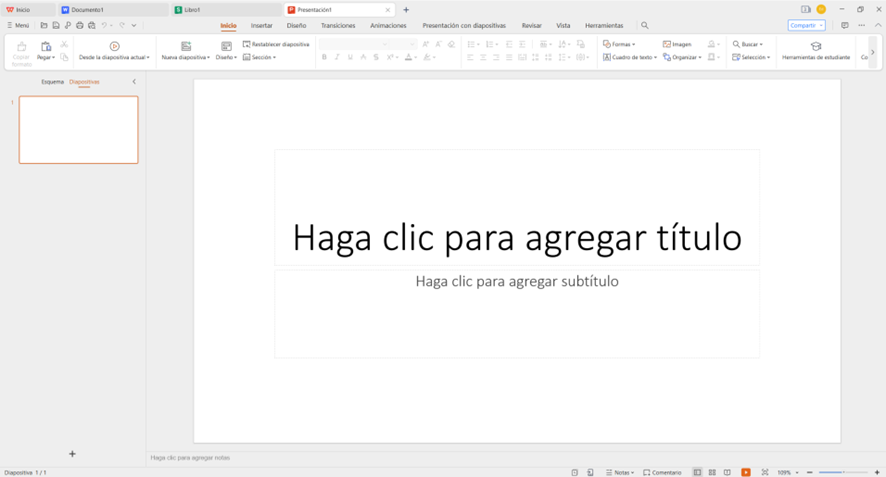Click the search magnifier icon beside Herramientas
This screenshot has width=886, height=477.
[x=645, y=25]
